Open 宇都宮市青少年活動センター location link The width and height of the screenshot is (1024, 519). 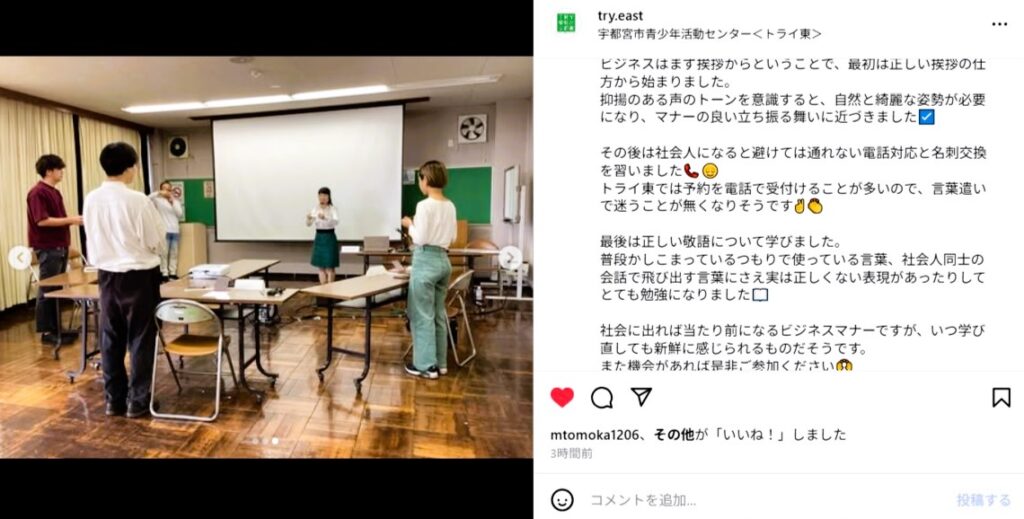710,33
